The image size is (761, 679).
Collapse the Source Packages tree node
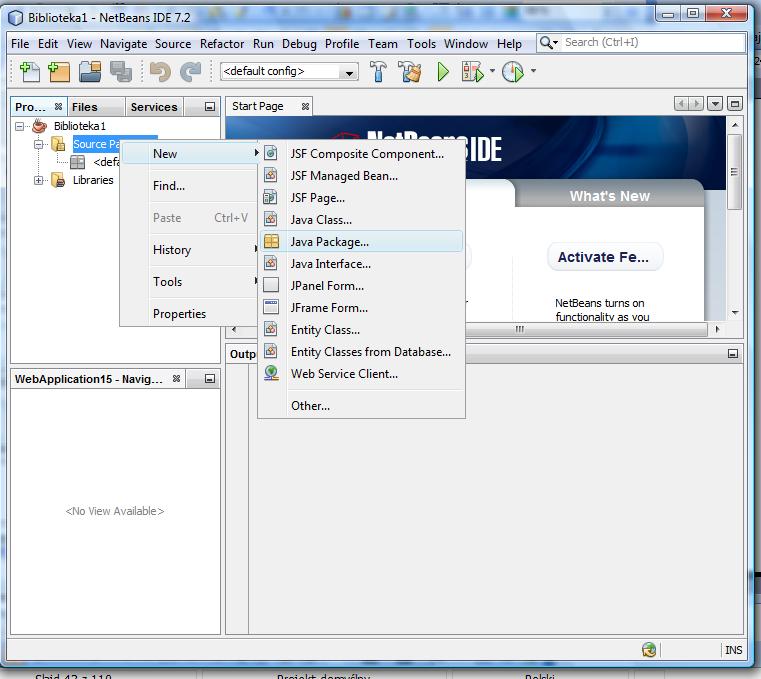(x=38, y=145)
